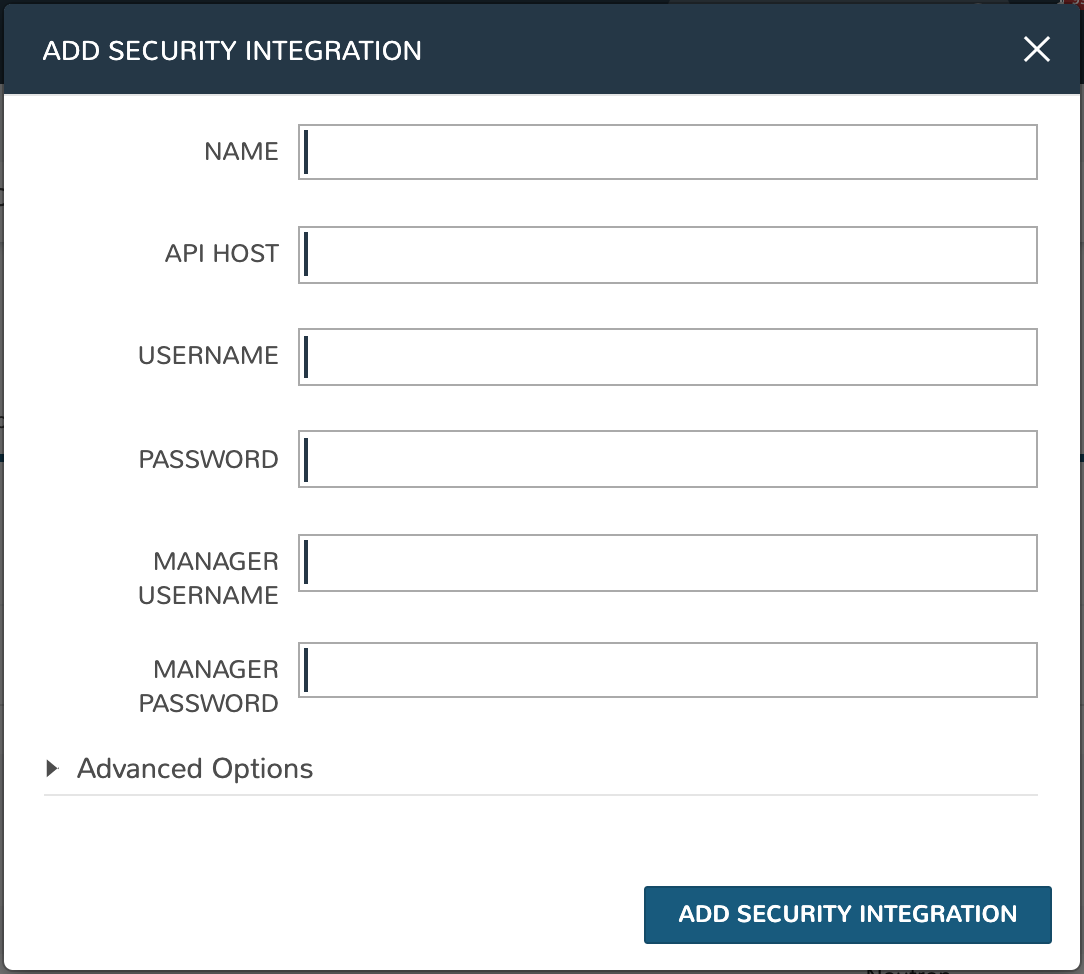Click into the API Host text box
The width and height of the screenshot is (1084, 974).
click(x=667, y=255)
